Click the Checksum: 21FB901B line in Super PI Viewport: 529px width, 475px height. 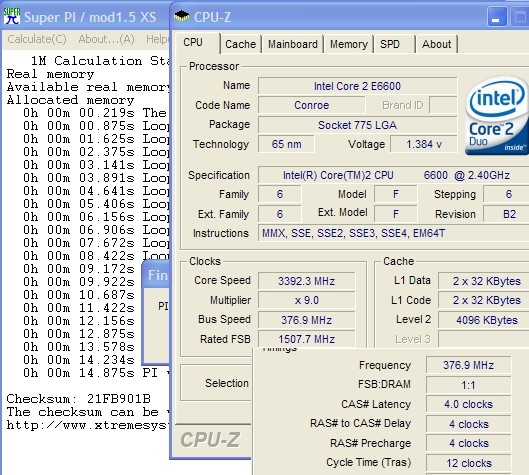point(78,399)
